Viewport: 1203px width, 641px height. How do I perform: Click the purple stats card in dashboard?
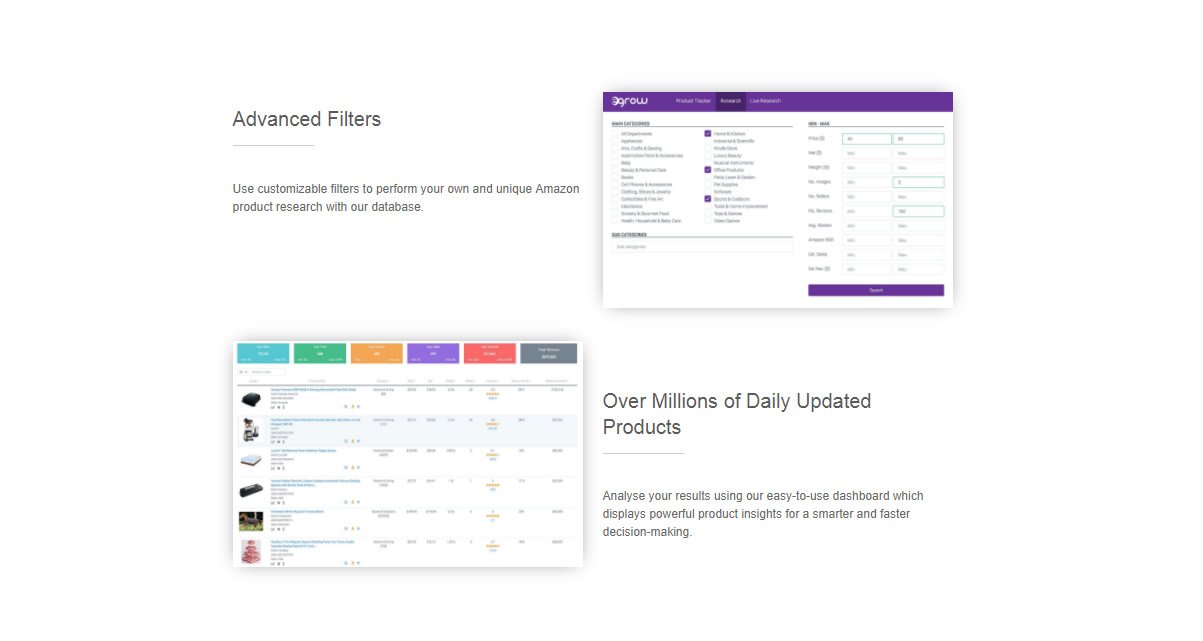pos(433,354)
